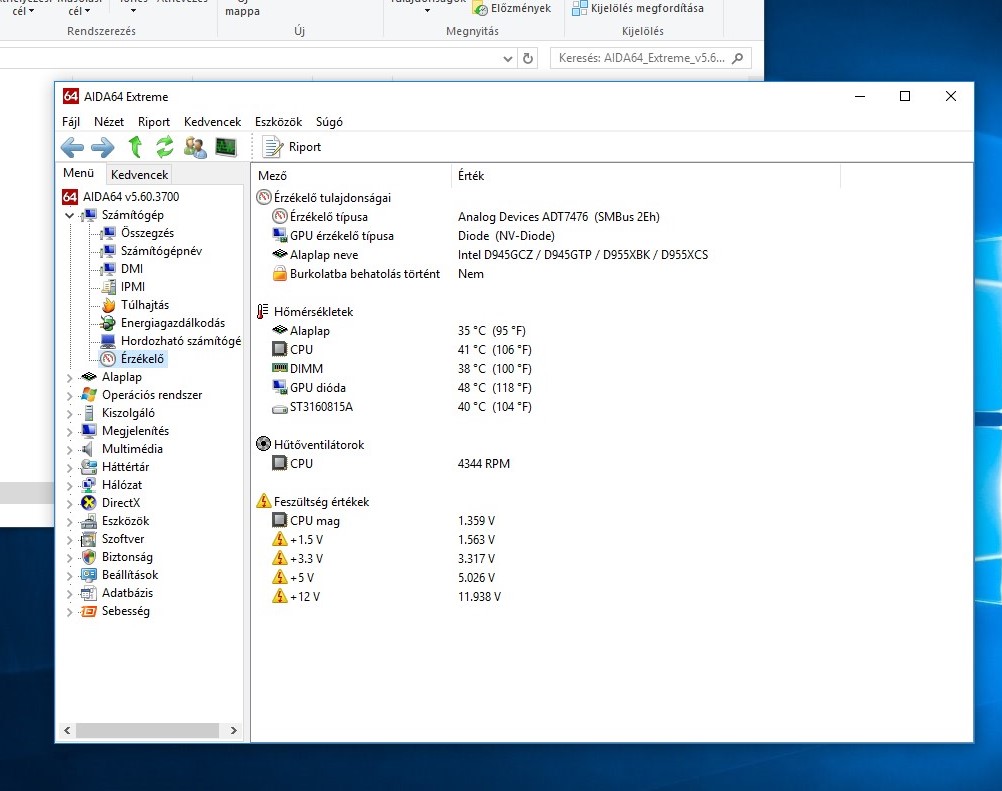Open the Kedvencek menu in menu bar
The width and height of the screenshot is (1002, 791).
[213, 121]
